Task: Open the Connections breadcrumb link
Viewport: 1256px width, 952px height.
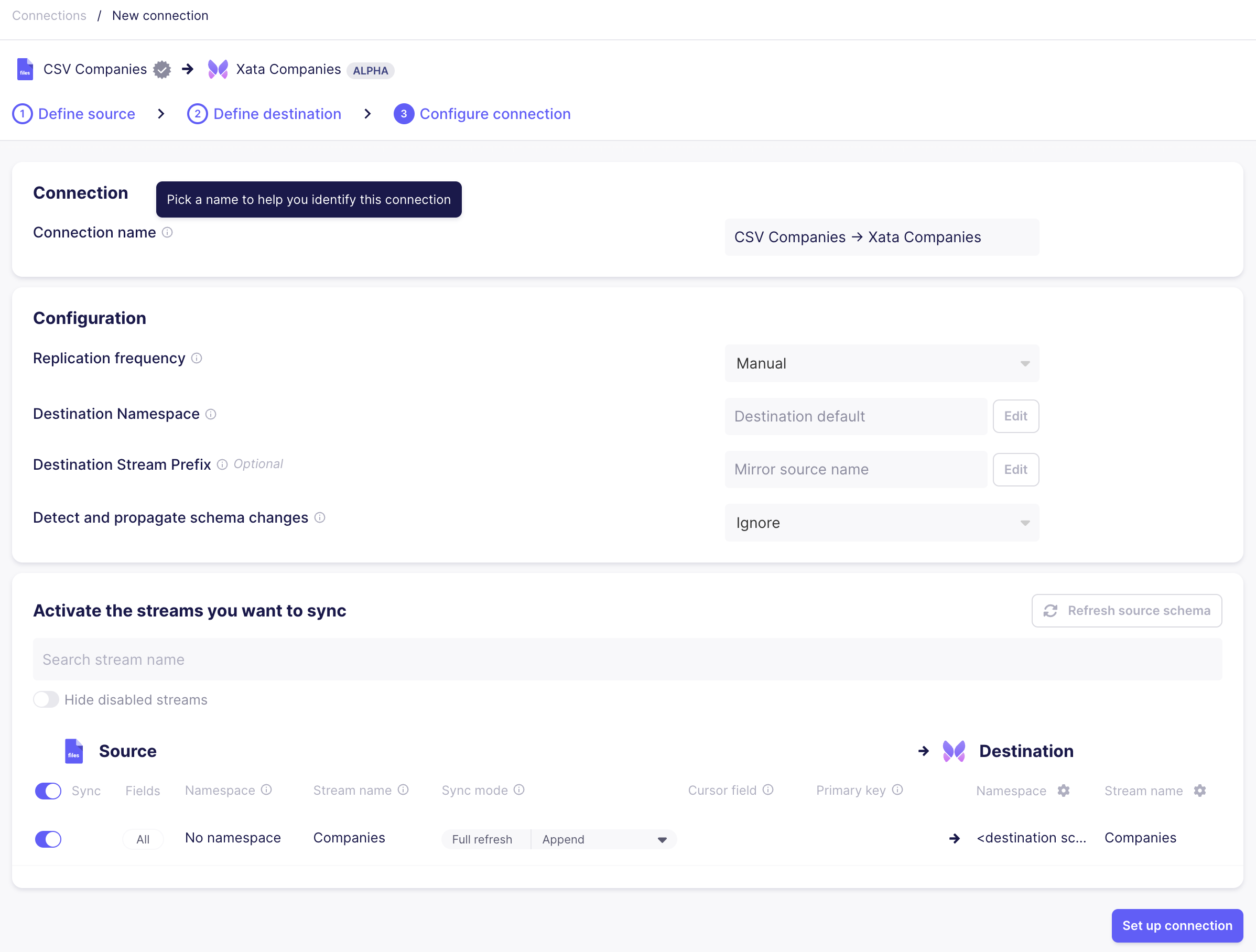Action: [49, 15]
